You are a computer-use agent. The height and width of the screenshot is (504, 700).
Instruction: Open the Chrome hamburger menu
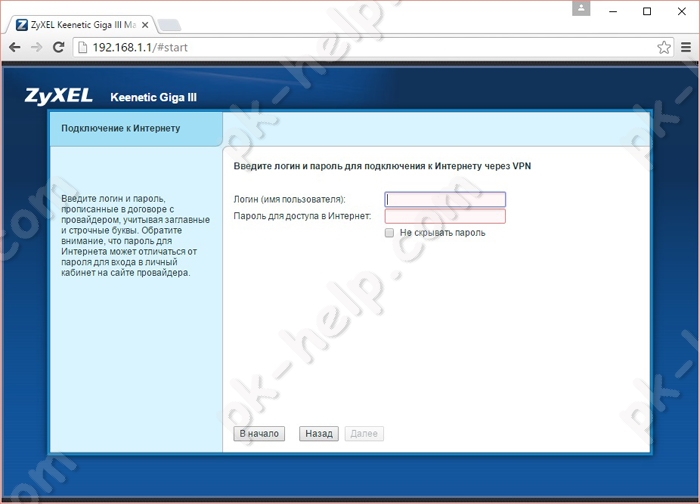(686, 47)
